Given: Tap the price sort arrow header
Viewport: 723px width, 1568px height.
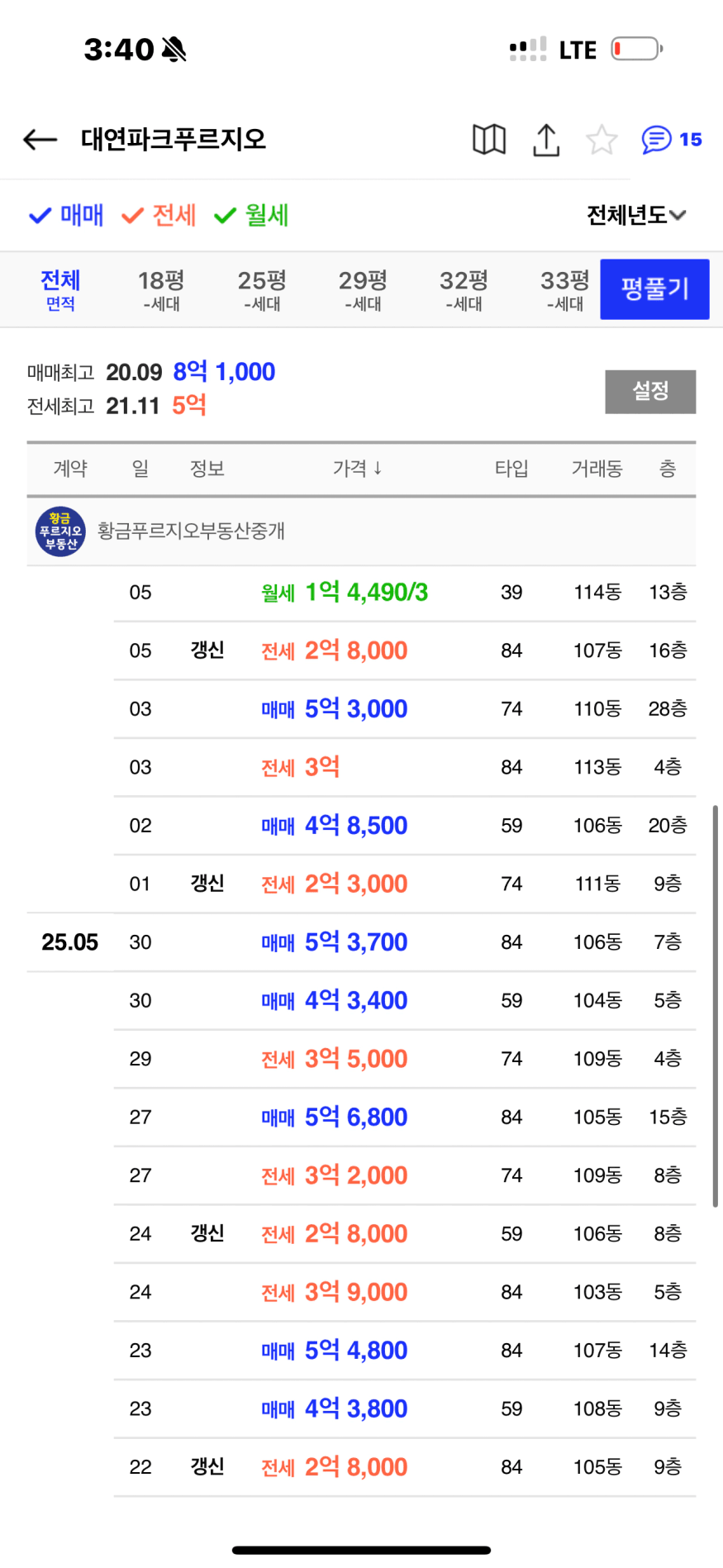Looking at the screenshot, I should click(357, 469).
